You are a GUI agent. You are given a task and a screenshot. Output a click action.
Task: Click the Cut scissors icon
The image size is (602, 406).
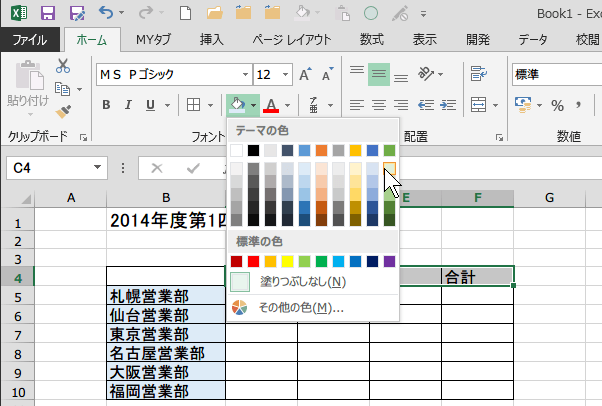[x=63, y=65]
